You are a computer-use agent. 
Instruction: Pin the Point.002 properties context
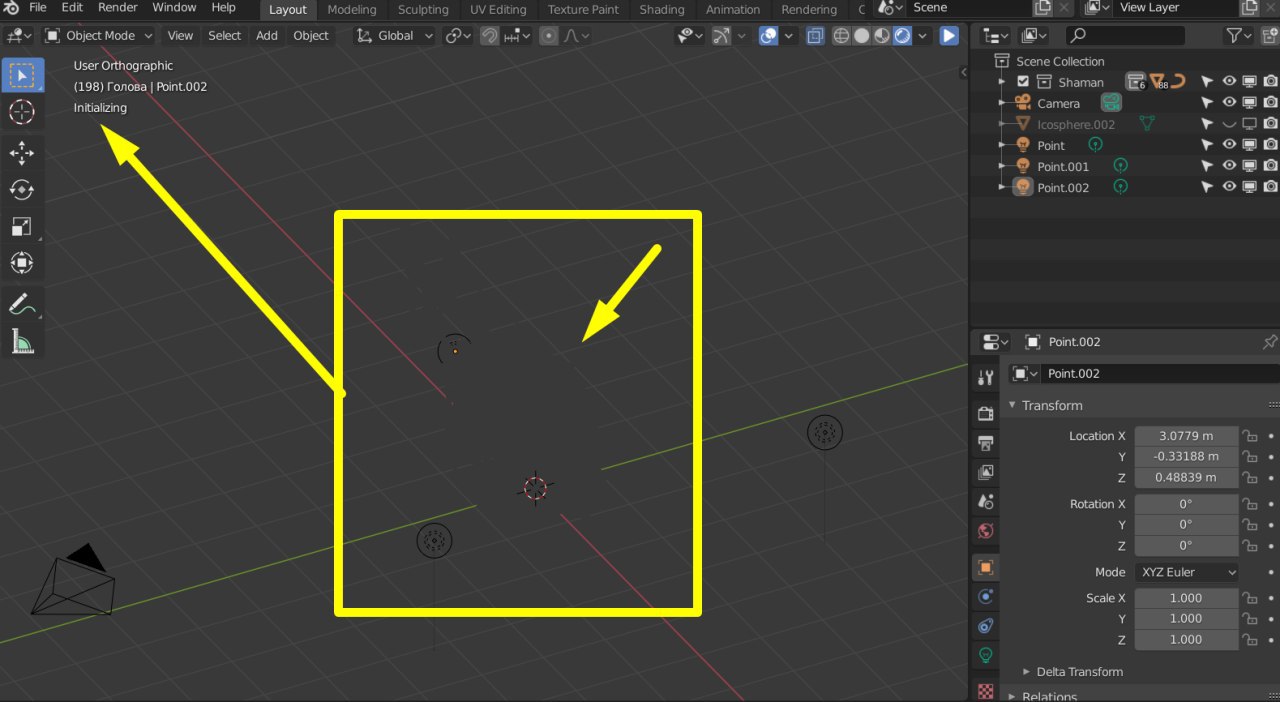[1269, 342]
